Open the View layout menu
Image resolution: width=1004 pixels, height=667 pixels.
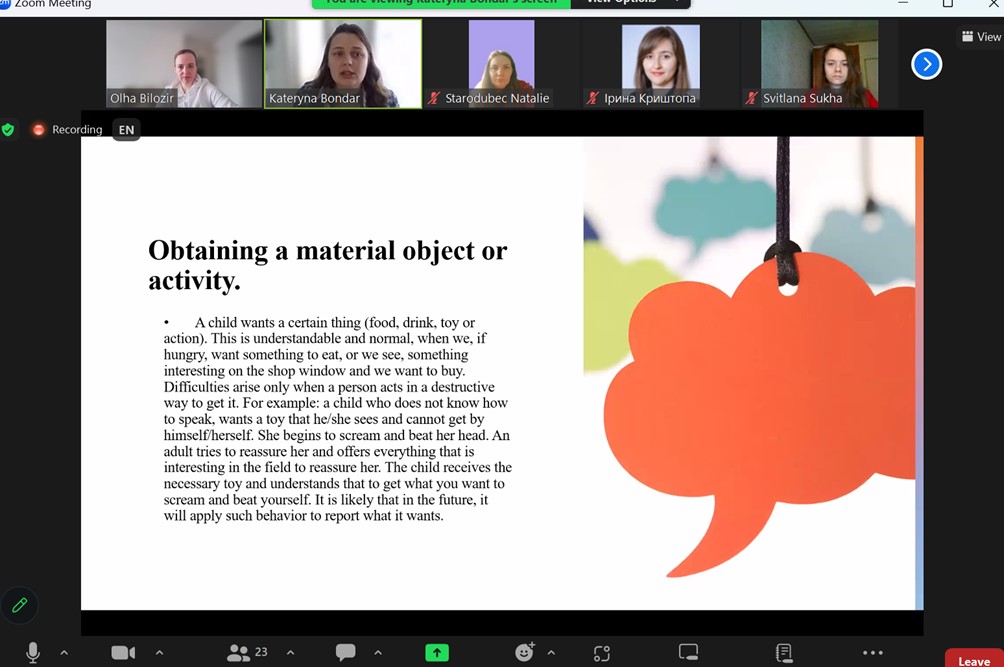coord(981,36)
